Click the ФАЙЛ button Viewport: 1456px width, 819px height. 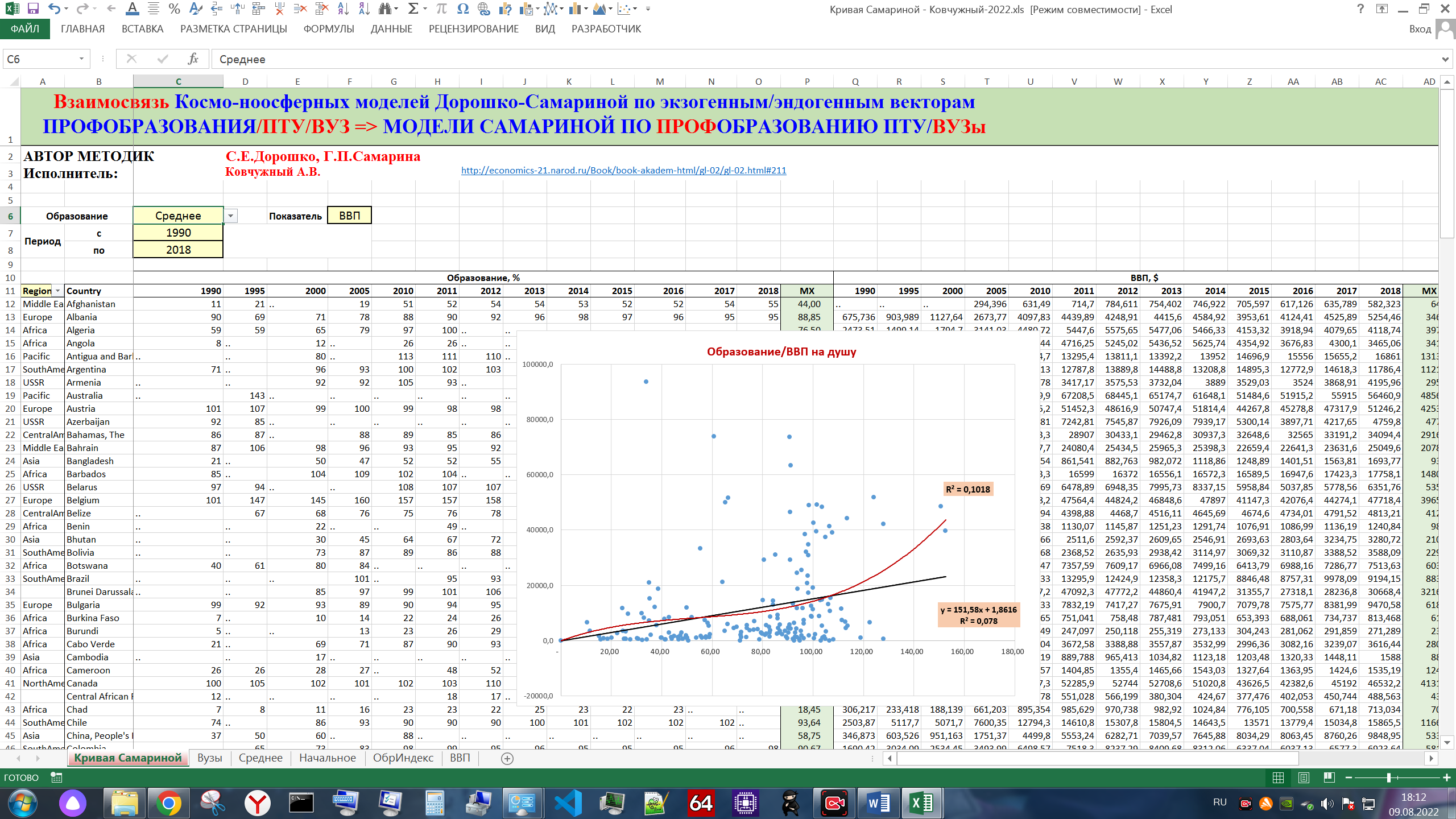(x=24, y=29)
